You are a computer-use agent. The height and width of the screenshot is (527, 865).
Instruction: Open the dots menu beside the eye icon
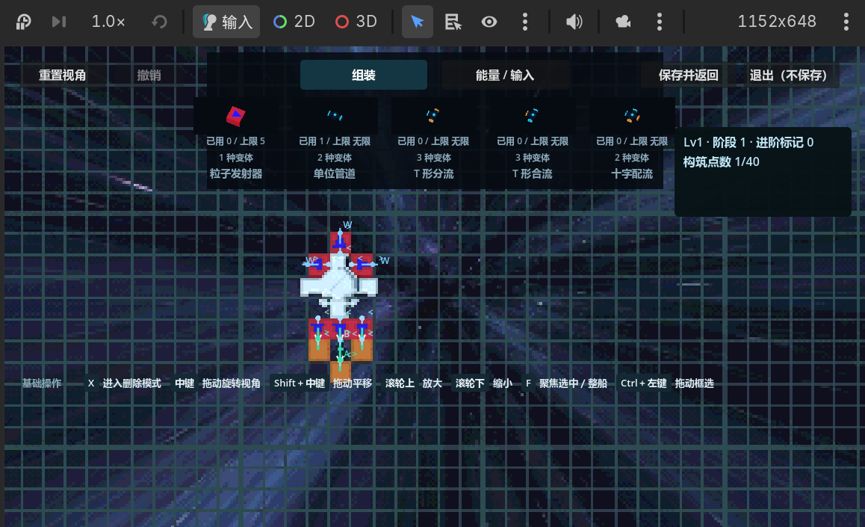point(525,22)
